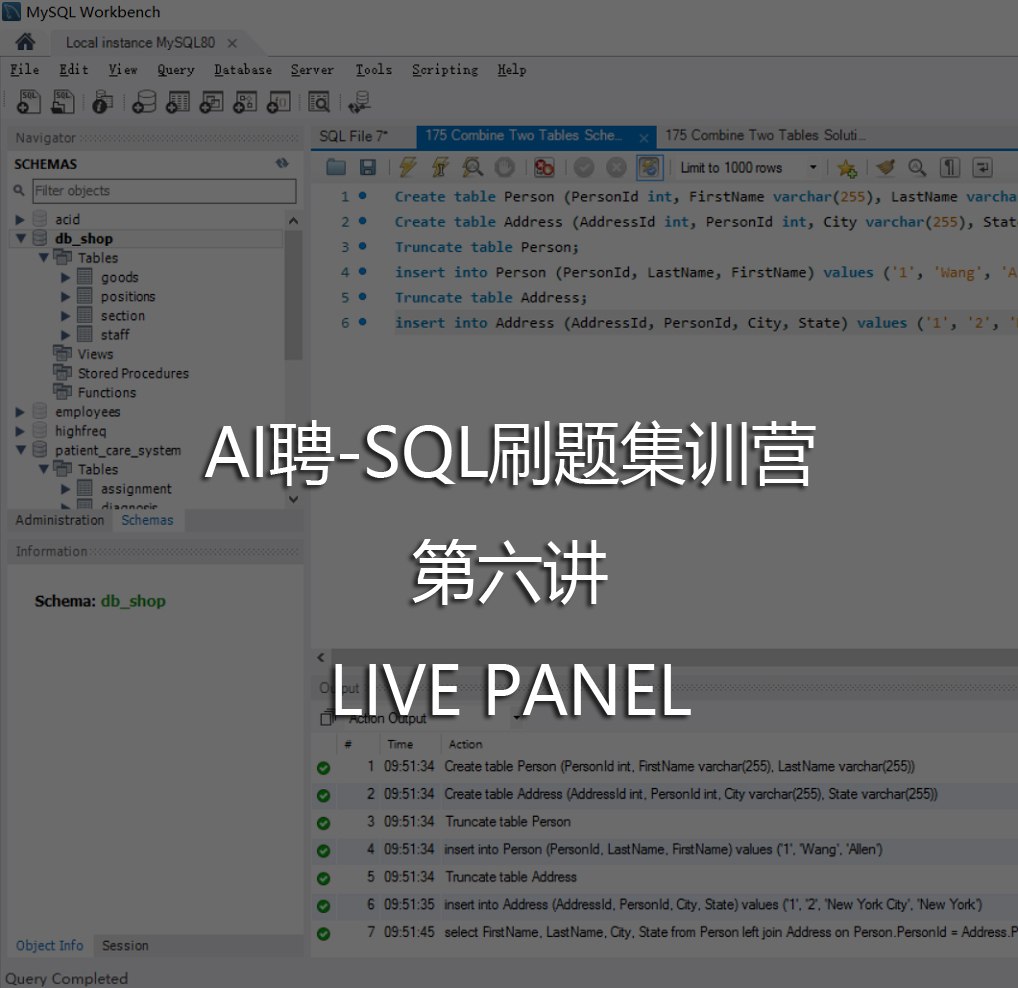Viewport: 1018px width, 988px height.
Task: Switch to the Administration panel
Action: click(60, 519)
